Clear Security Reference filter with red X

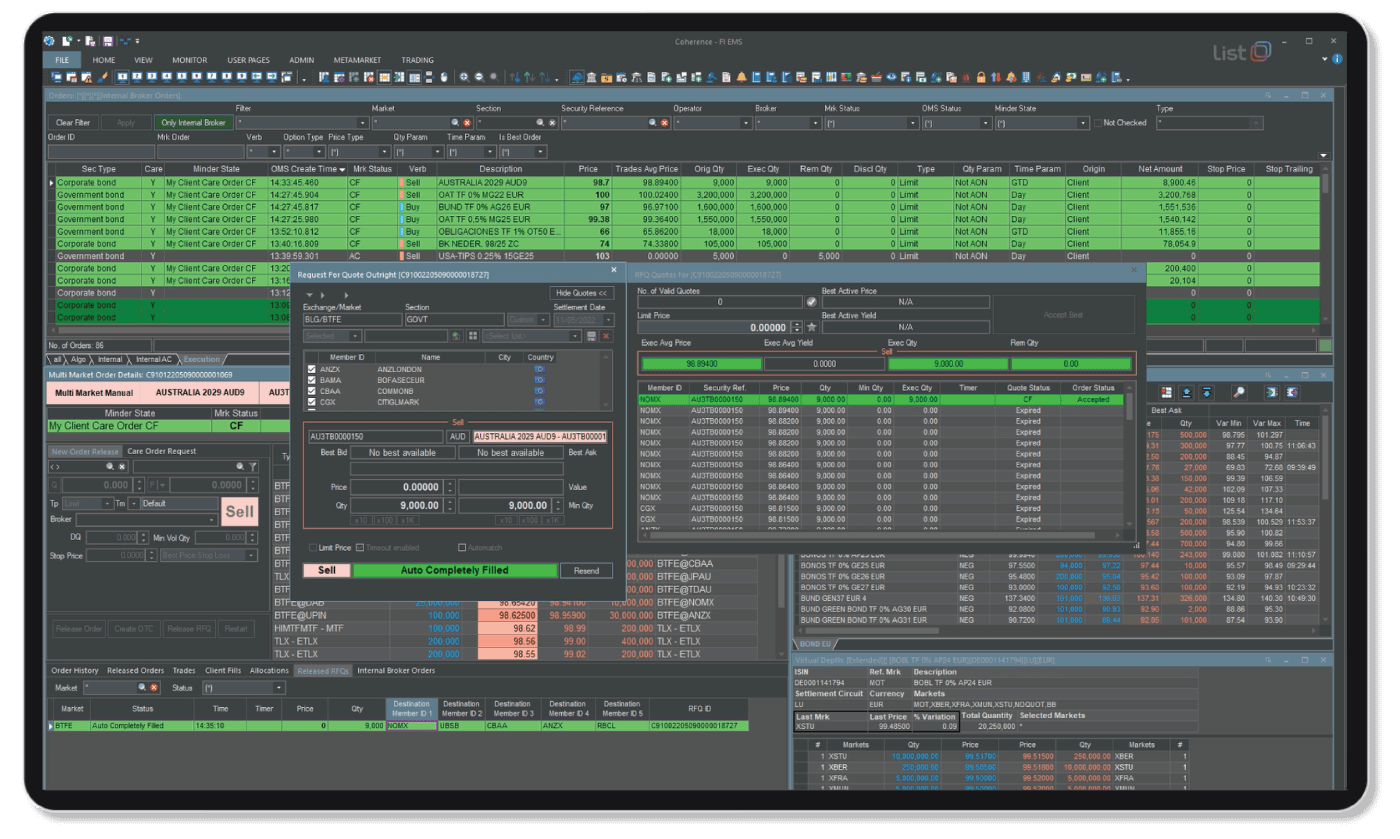point(664,122)
